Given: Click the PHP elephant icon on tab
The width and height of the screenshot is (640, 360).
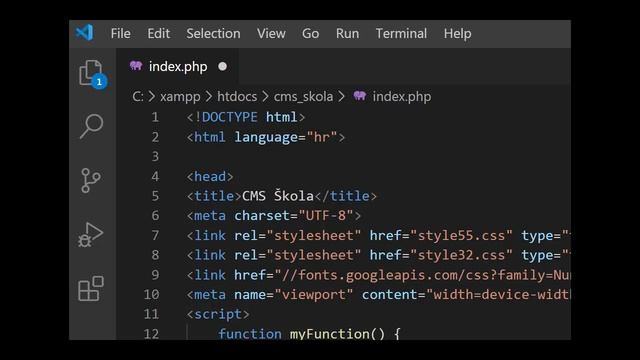Looking at the screenshot, I should pyautogui.click(x=136, y=66).
